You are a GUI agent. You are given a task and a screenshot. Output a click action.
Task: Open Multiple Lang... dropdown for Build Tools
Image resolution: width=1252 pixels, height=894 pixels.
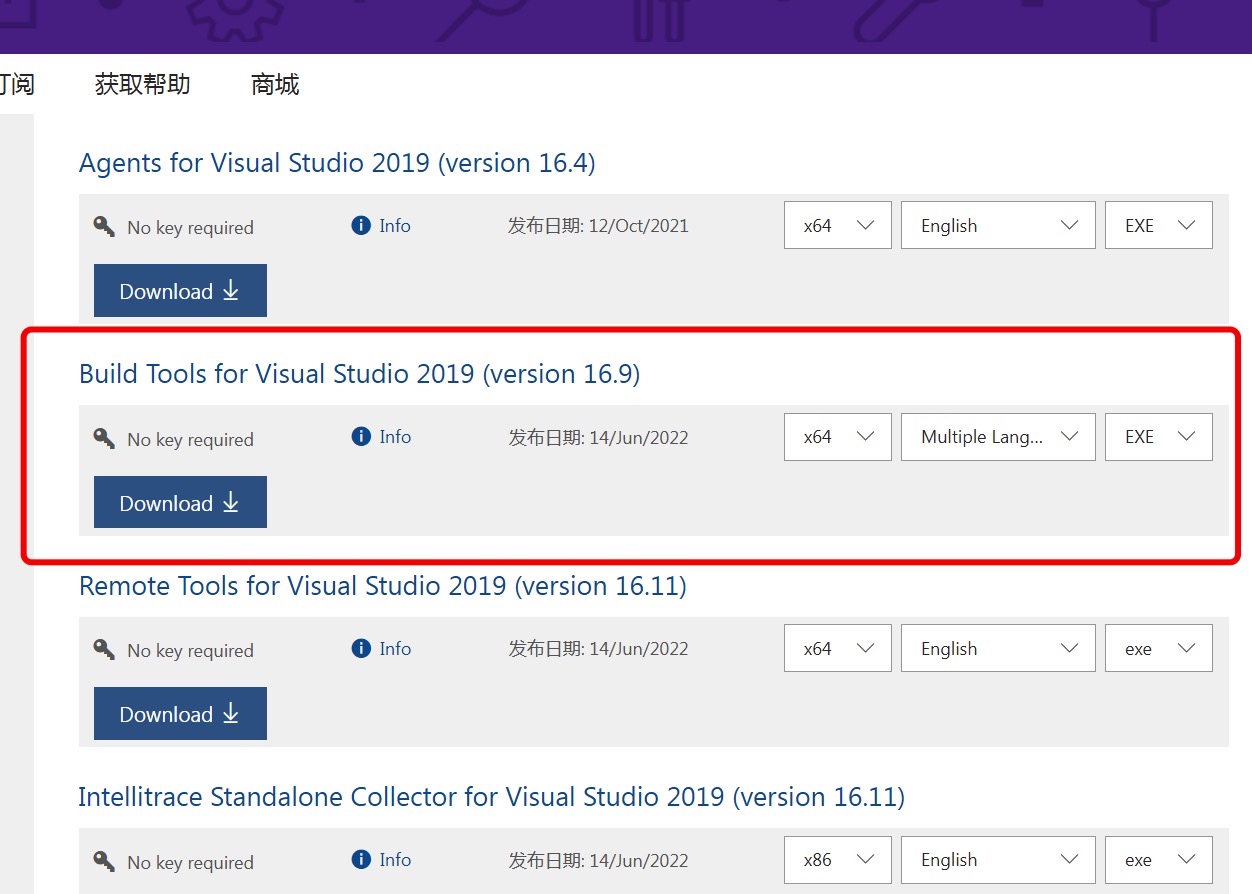(x=998, y=437)
